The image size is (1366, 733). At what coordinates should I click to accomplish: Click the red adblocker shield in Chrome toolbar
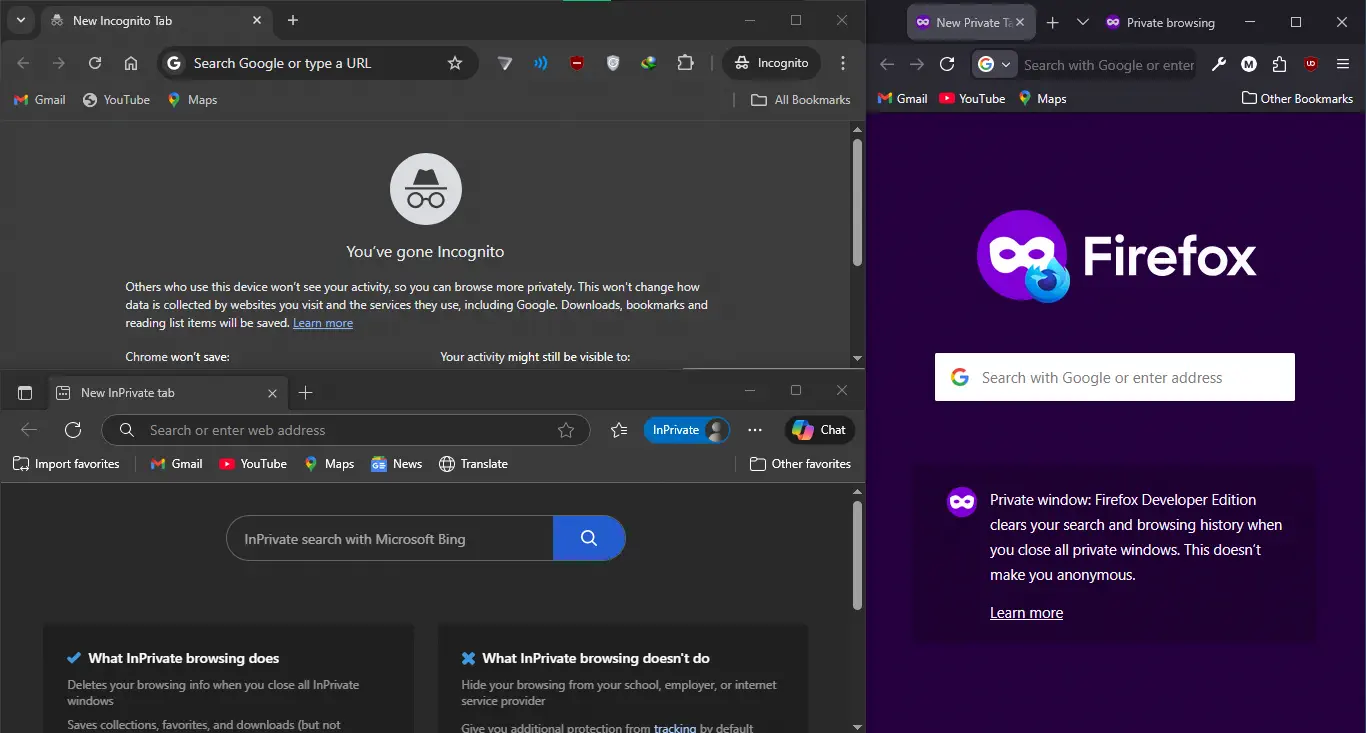pyautogui.click(x=577, y=63)
